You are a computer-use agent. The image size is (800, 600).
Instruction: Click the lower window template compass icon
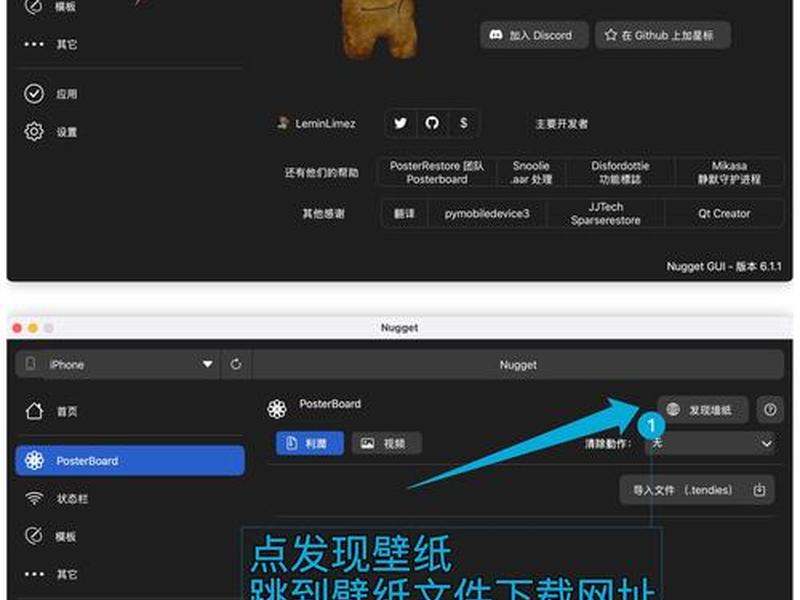click(x=34, y=536)
